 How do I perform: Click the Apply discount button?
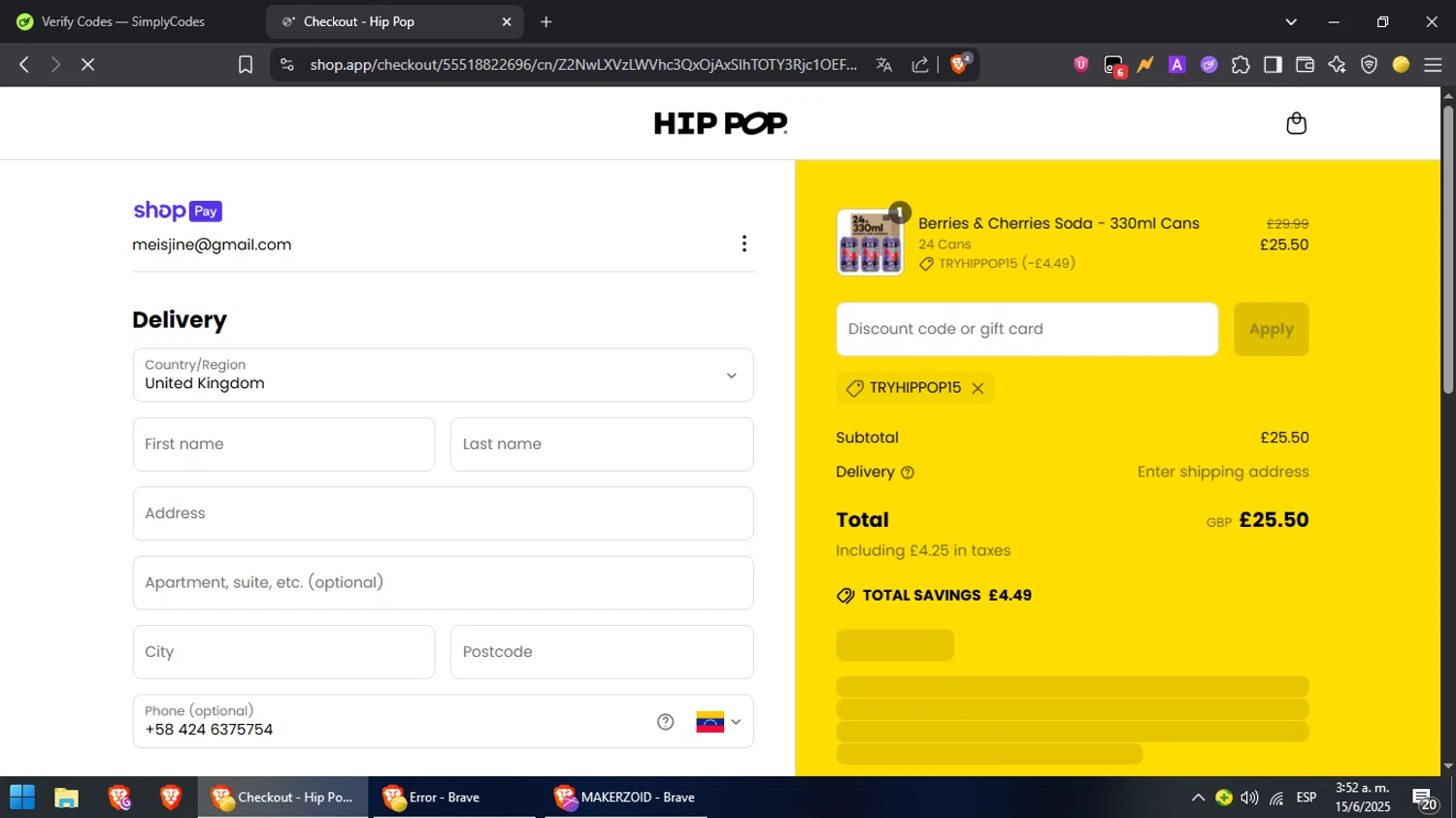coord(1271,329)
